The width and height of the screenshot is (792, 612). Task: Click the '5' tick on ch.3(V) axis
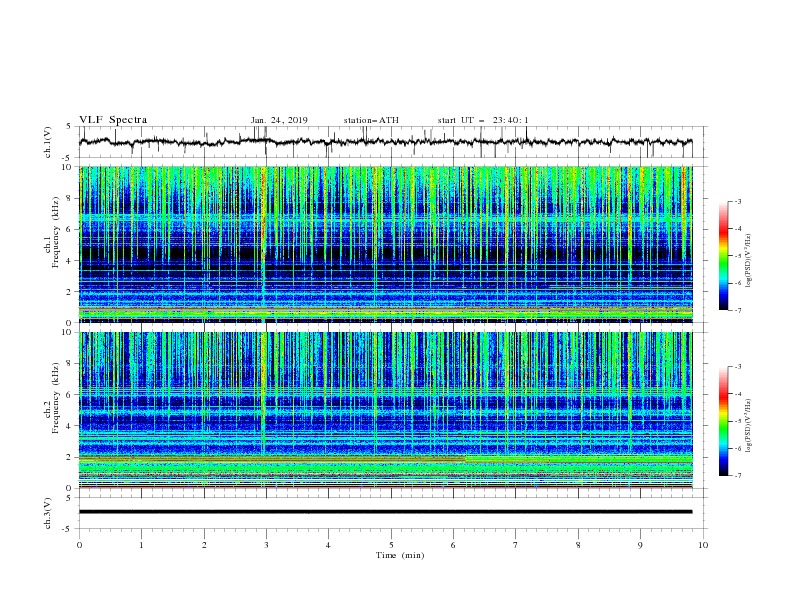(70, 498)
